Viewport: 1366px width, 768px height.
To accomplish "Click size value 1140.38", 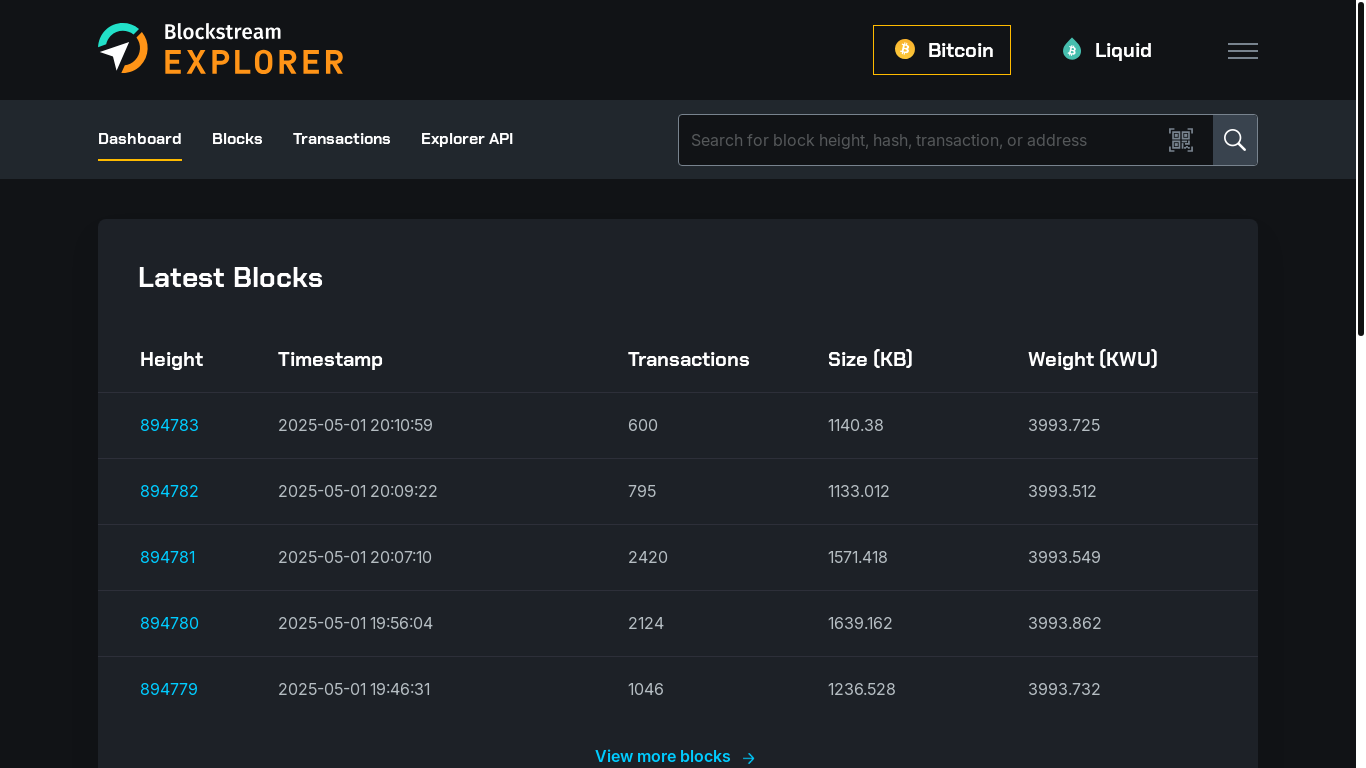I will pyautogui.click(x=856, y=425).
